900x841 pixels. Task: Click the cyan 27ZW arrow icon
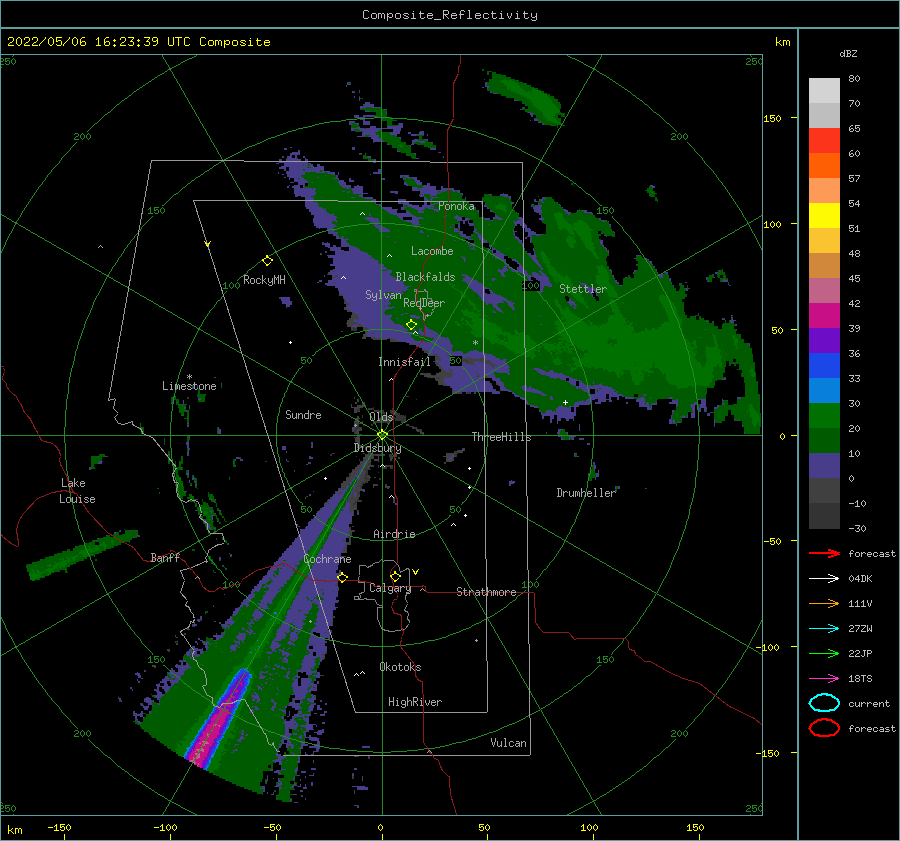tap(824, 629)
